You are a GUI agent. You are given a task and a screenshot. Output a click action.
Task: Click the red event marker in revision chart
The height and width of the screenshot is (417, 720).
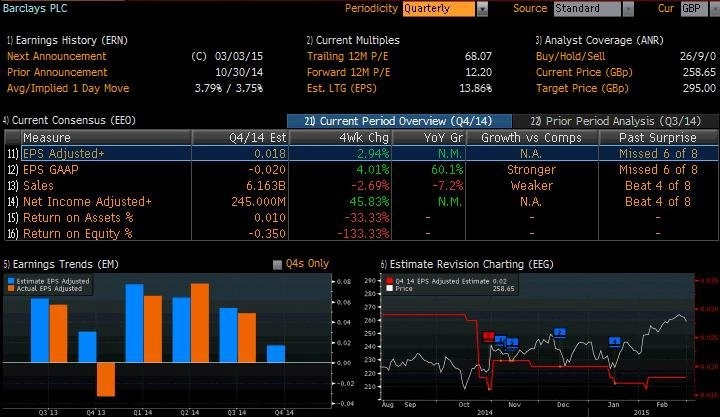pos(489,336)
